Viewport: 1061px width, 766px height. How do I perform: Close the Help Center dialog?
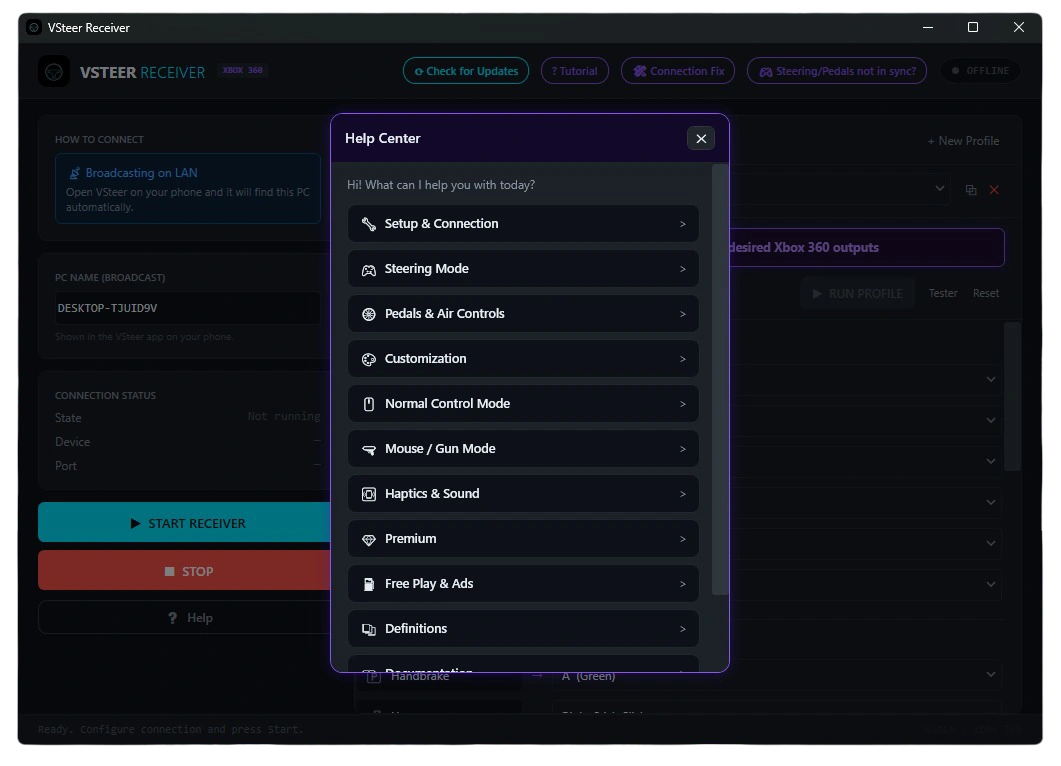pos(700,139)
